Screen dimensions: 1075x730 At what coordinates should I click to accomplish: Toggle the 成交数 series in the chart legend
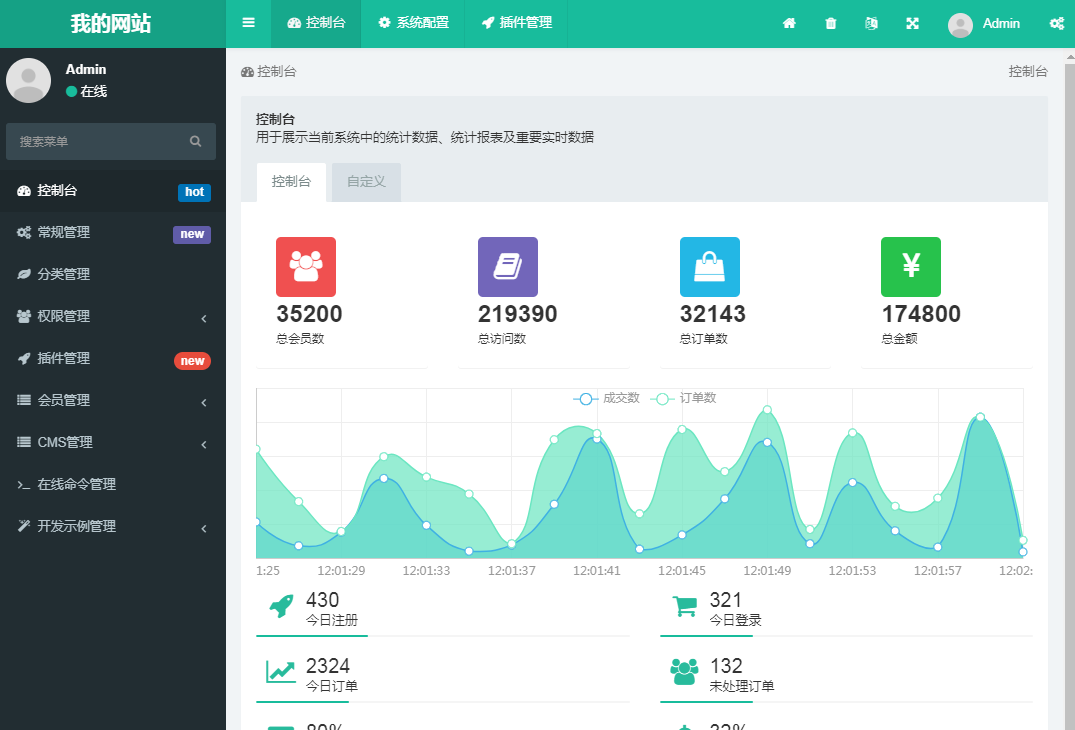[607, 398]
